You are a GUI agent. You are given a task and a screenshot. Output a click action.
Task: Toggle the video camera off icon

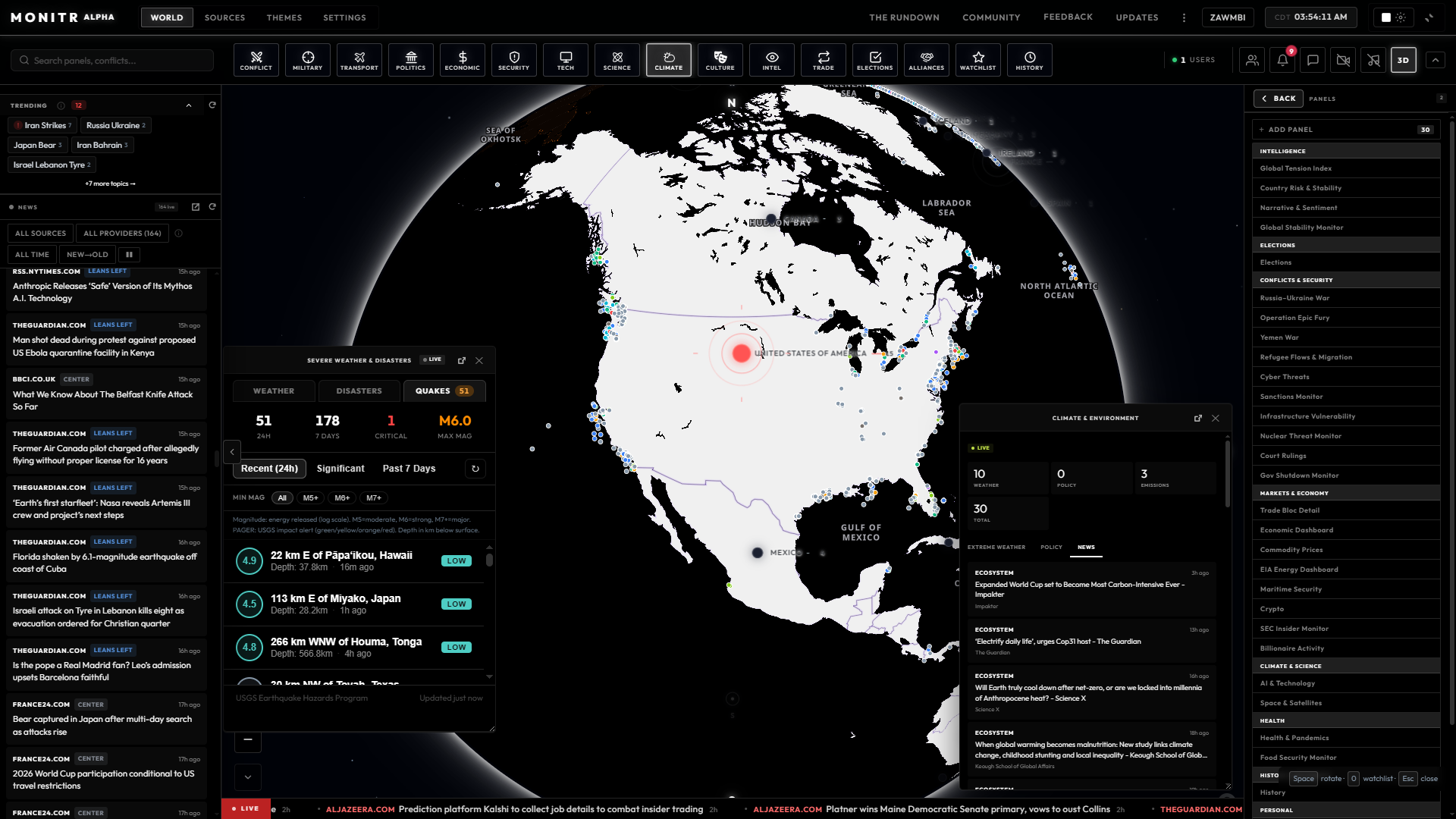tap(1343, 60)
